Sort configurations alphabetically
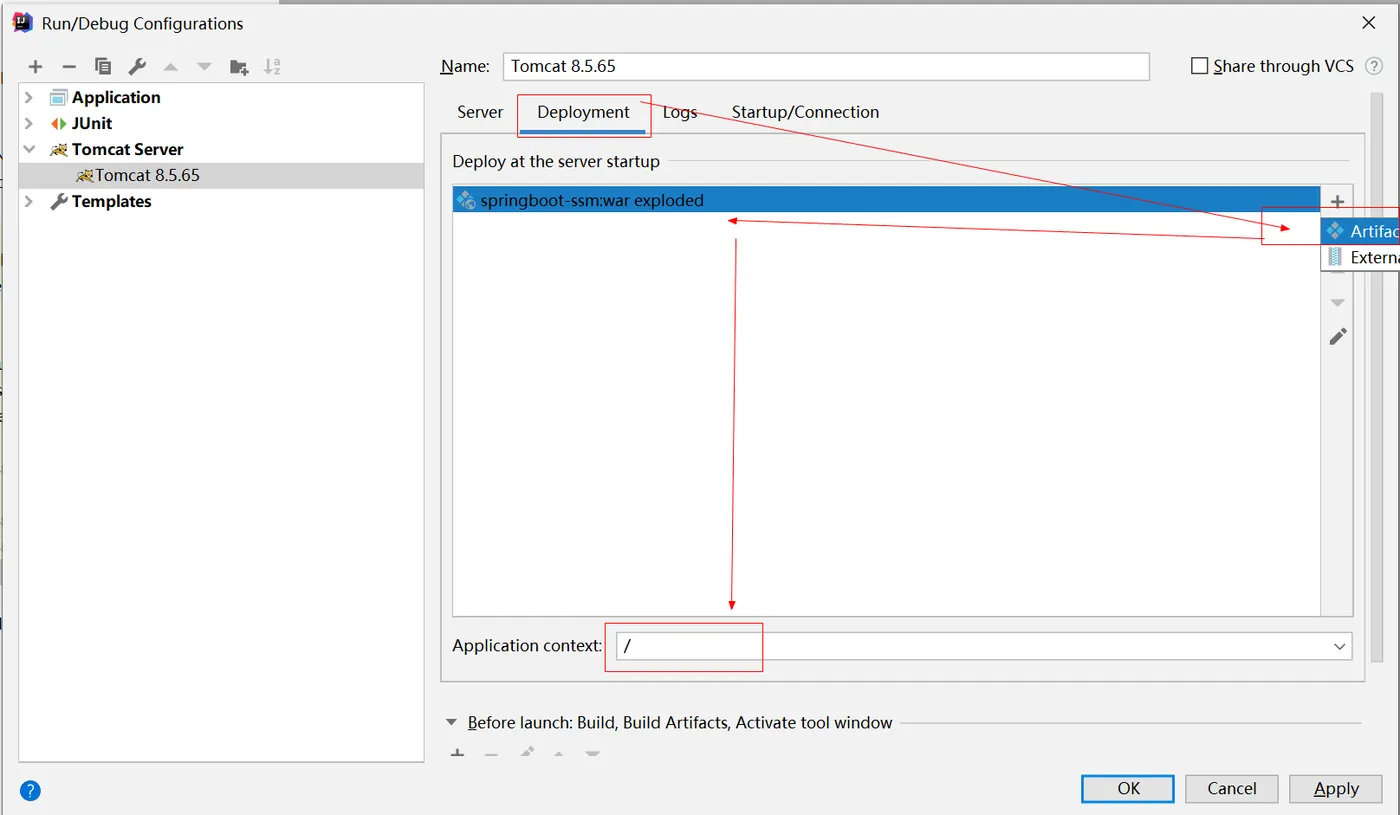 tap(272, 67)
